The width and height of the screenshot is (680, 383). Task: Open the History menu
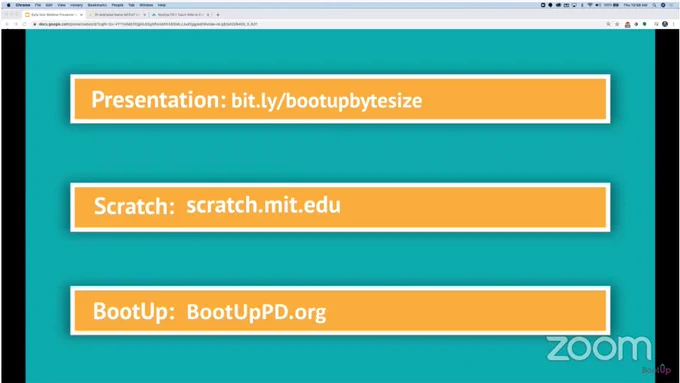click(76, 5)
